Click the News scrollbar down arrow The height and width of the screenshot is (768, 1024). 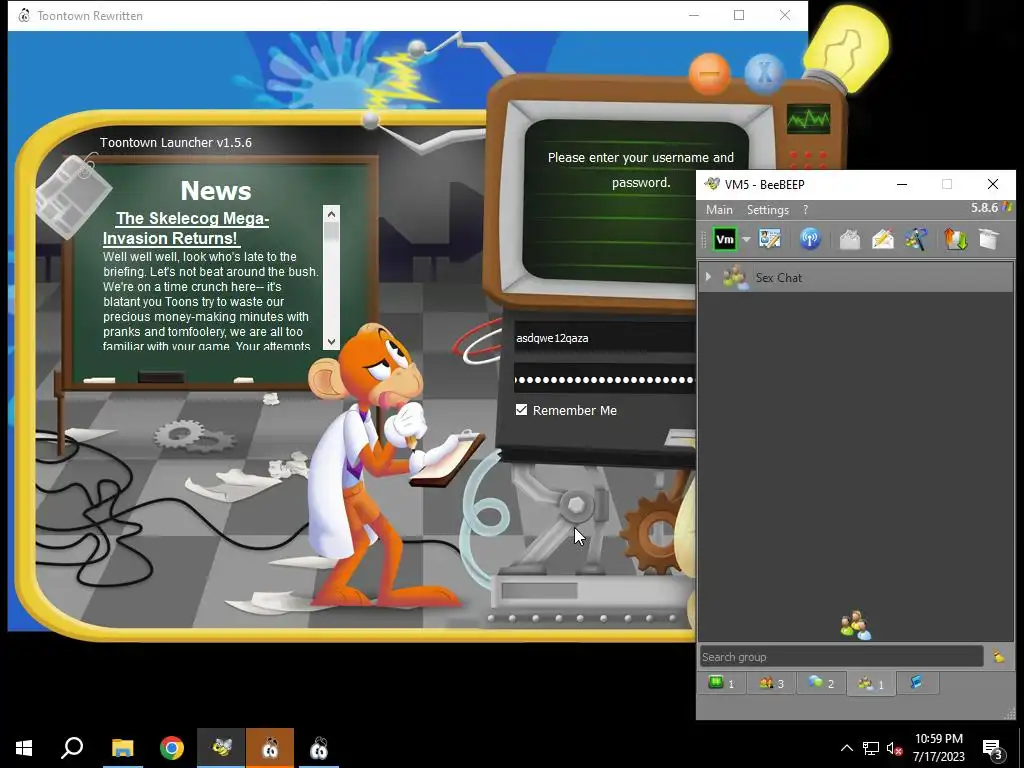pyautogui.click(x=331, y=342)
